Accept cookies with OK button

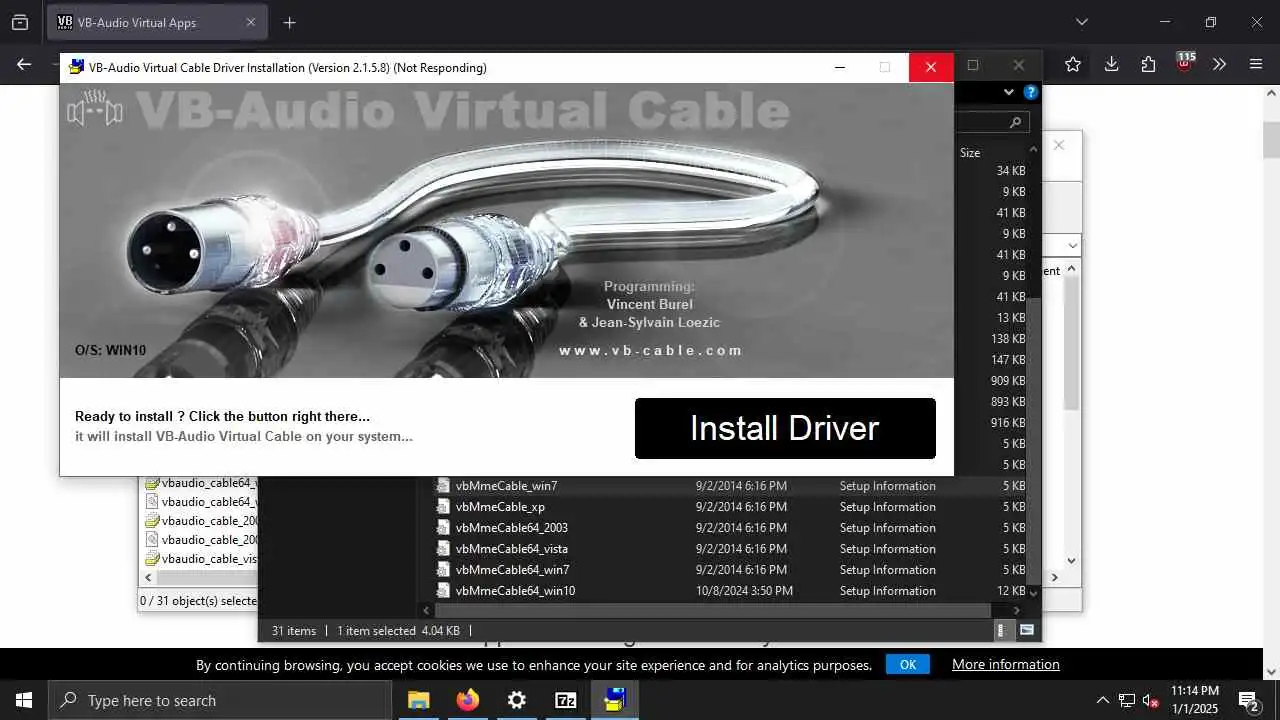[x=908, y=664]
